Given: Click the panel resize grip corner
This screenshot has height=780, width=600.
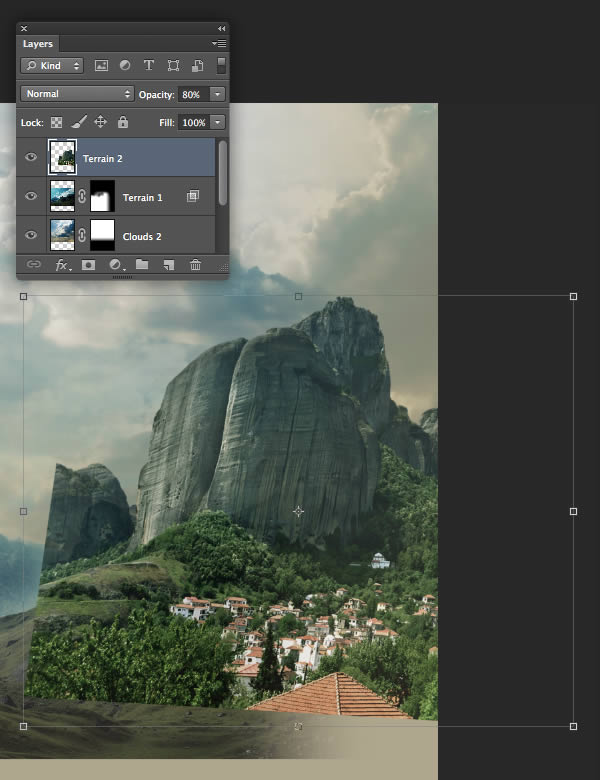Looking at the screenshot, I should pyautogui.click(x=224, y=268).
